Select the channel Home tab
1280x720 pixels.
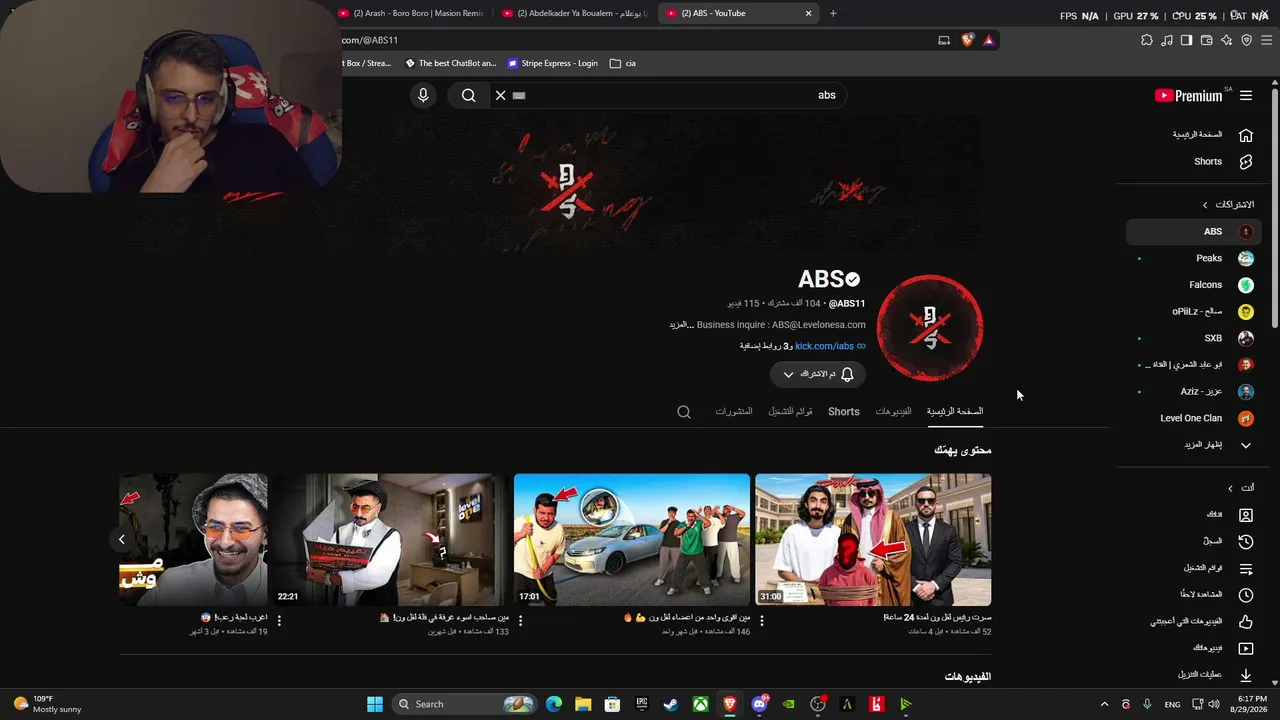click(955, 411)
